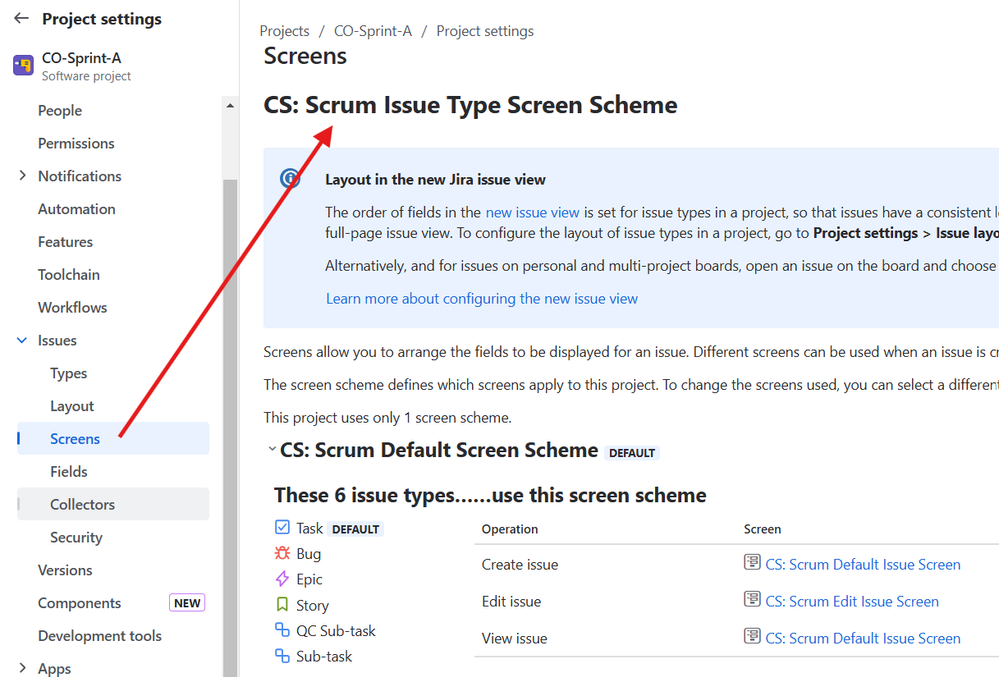
Task: Click CO-Sprint-A project name in sidebar
Action: (82, 58)
